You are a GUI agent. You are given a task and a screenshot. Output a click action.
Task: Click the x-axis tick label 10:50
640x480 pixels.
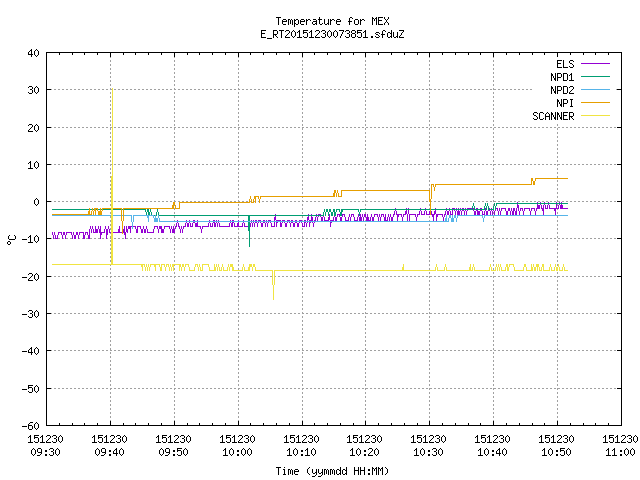(x=556, y=452)
